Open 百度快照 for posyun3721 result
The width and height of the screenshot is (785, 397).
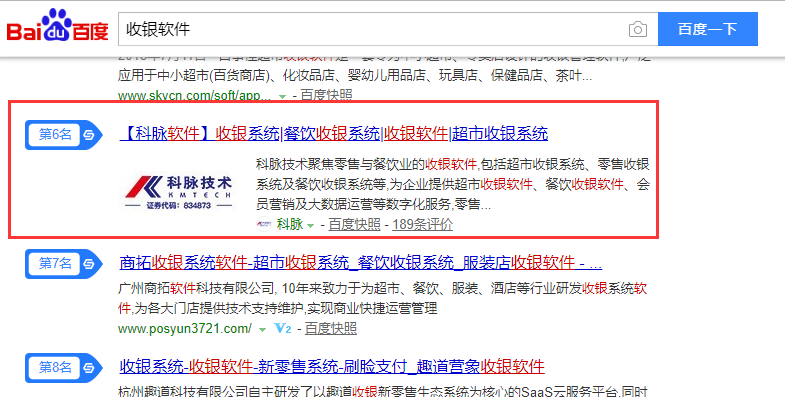(x=331, y=328)
